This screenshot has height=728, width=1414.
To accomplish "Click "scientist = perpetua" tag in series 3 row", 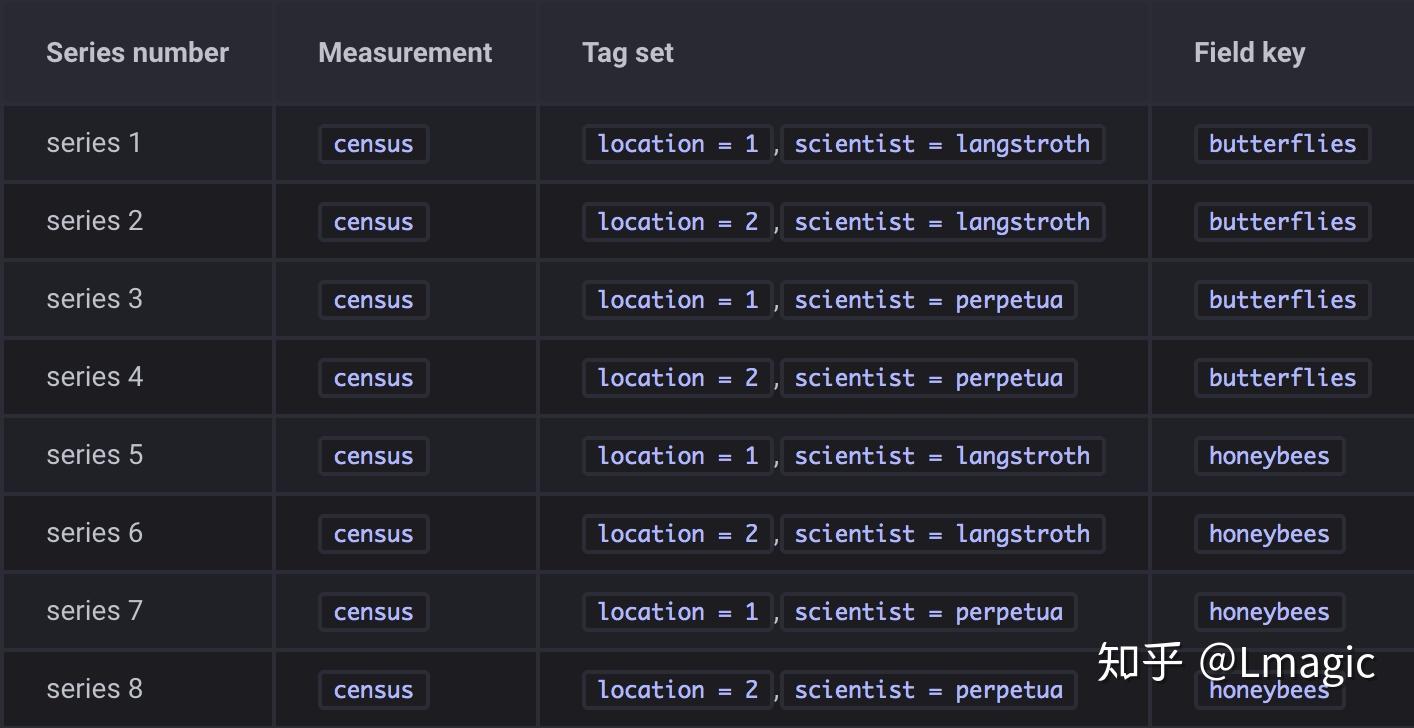I will (928, 300).
